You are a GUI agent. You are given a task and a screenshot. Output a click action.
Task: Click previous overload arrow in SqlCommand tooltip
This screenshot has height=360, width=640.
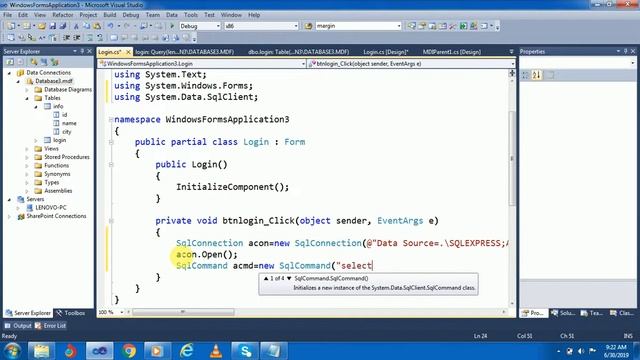266,278
